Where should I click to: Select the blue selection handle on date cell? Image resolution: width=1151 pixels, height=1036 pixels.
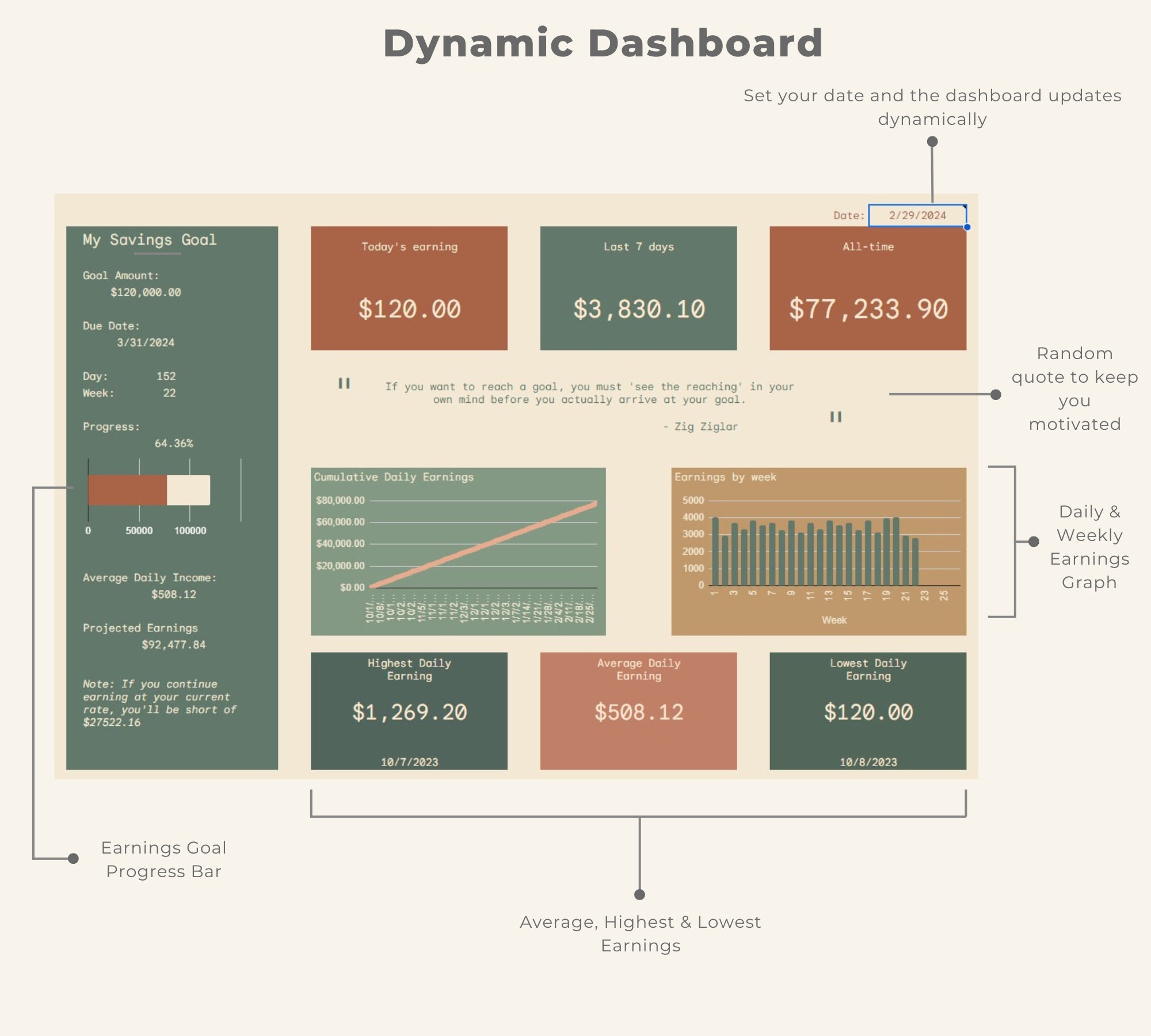[969, 228]
